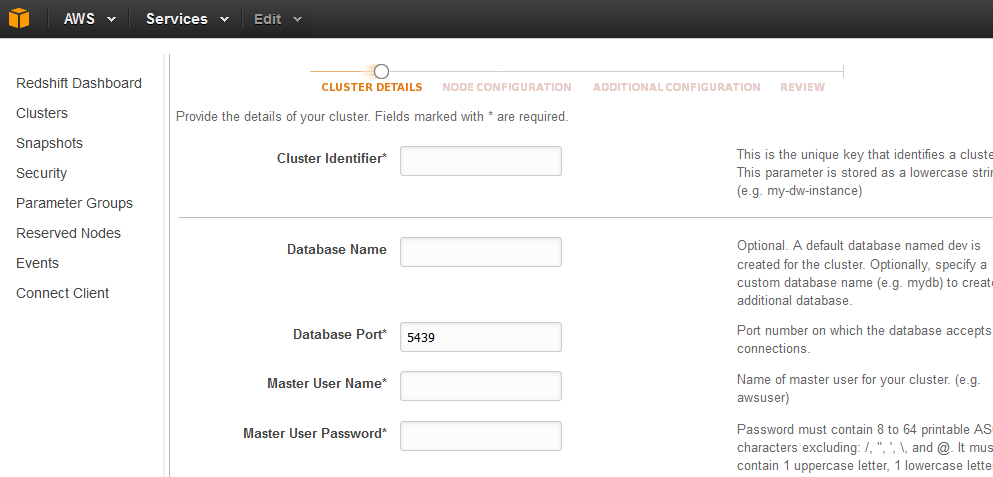Expand the Services dropdown menu
This screenshot has width=993, height=477.
pos(187,19)
